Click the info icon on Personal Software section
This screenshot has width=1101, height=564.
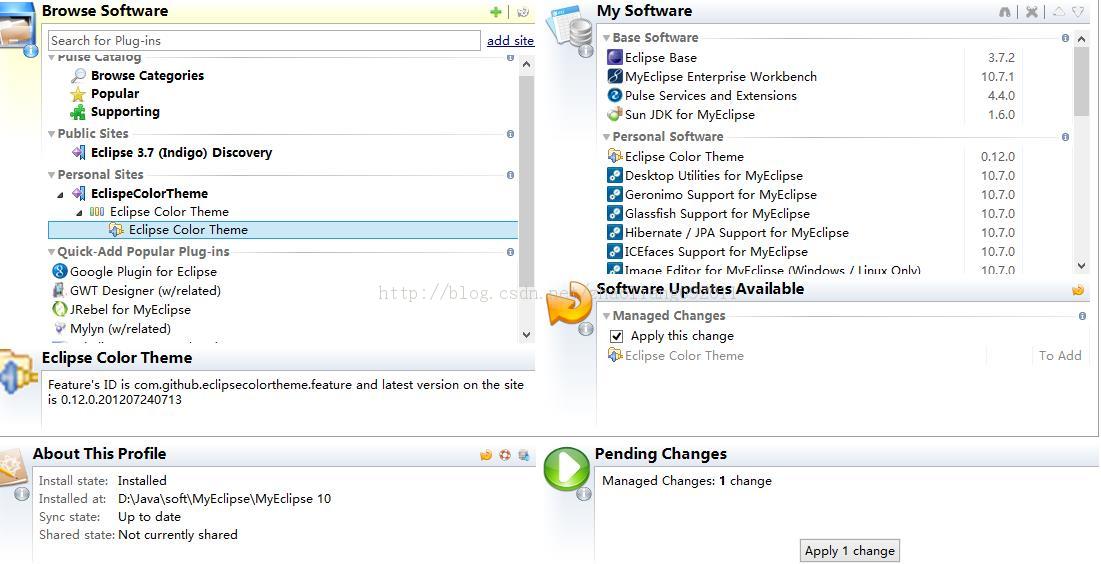[1065, 137]
